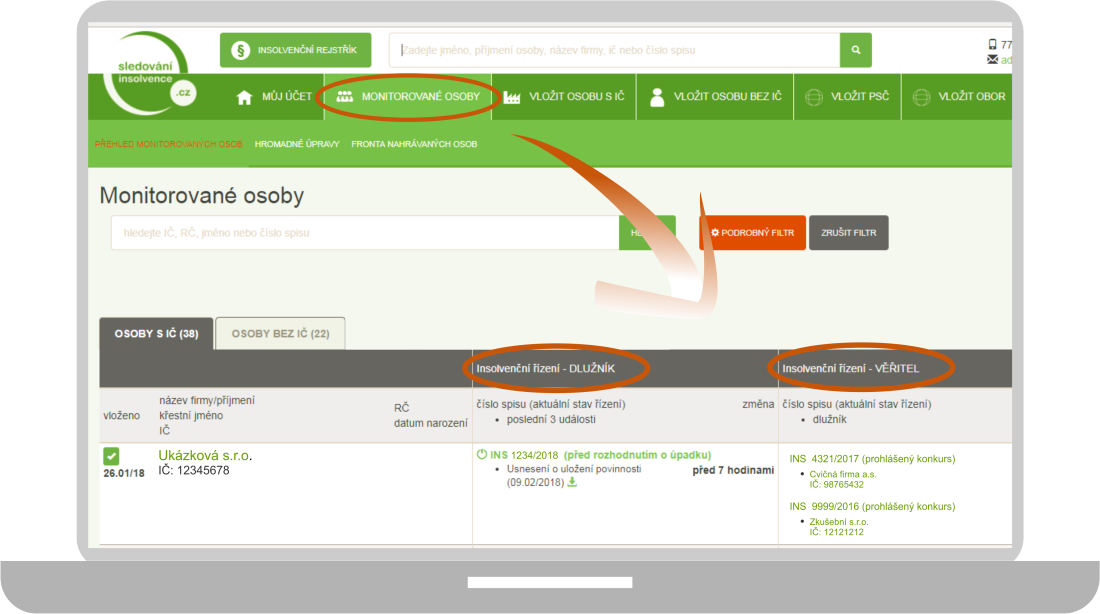This screenshot has height=614, width=1100.
Task: Download the Usnesení document via green arrow
Action: [x=572, y=482]
